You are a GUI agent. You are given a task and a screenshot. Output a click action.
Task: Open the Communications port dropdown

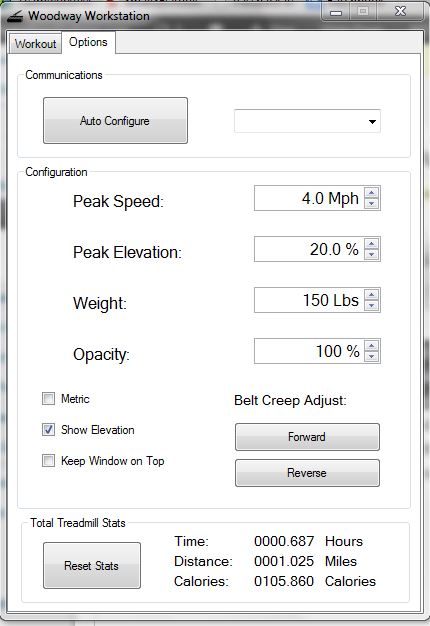[307, 121]
